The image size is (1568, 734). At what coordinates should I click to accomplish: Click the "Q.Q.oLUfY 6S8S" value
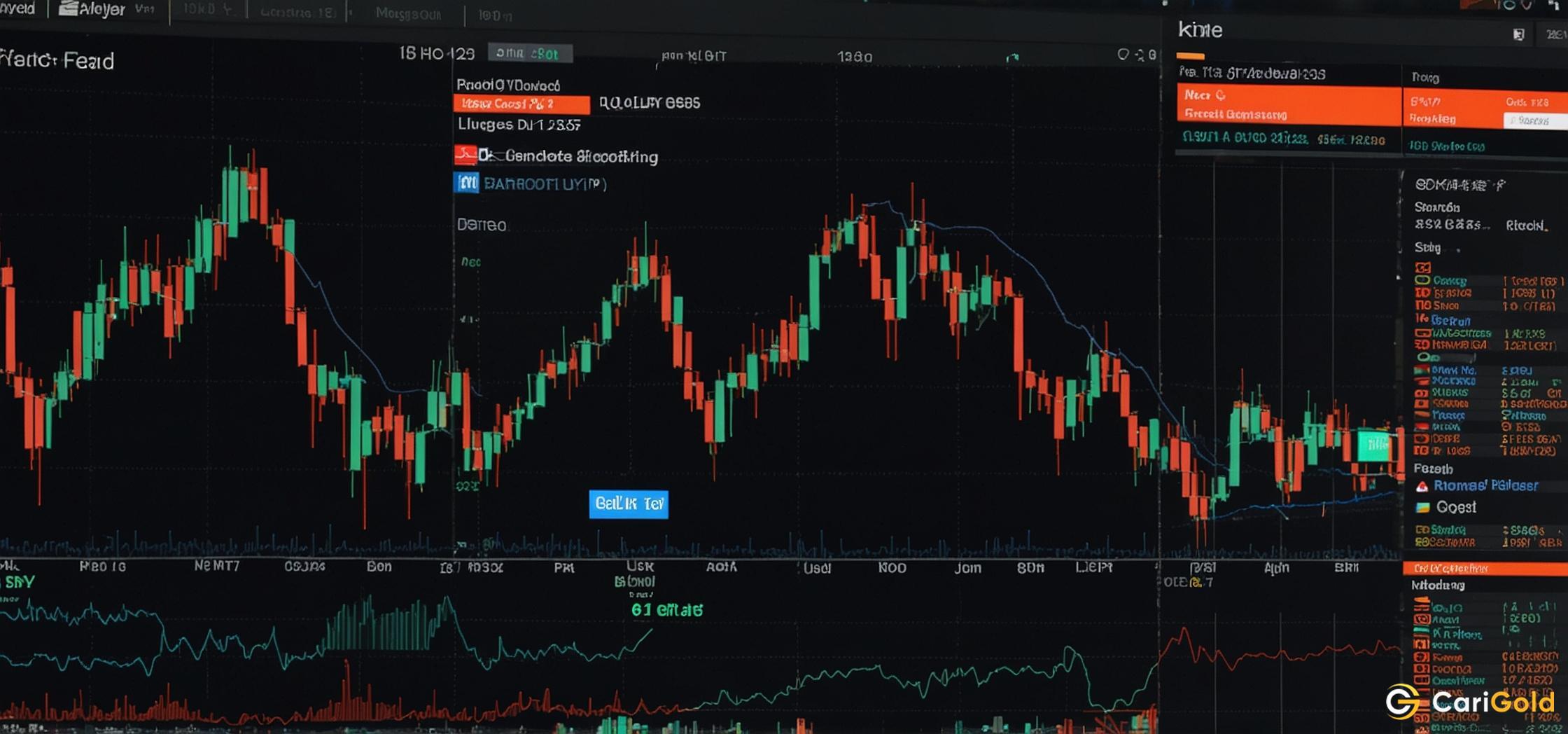click(x=650, y=102)
